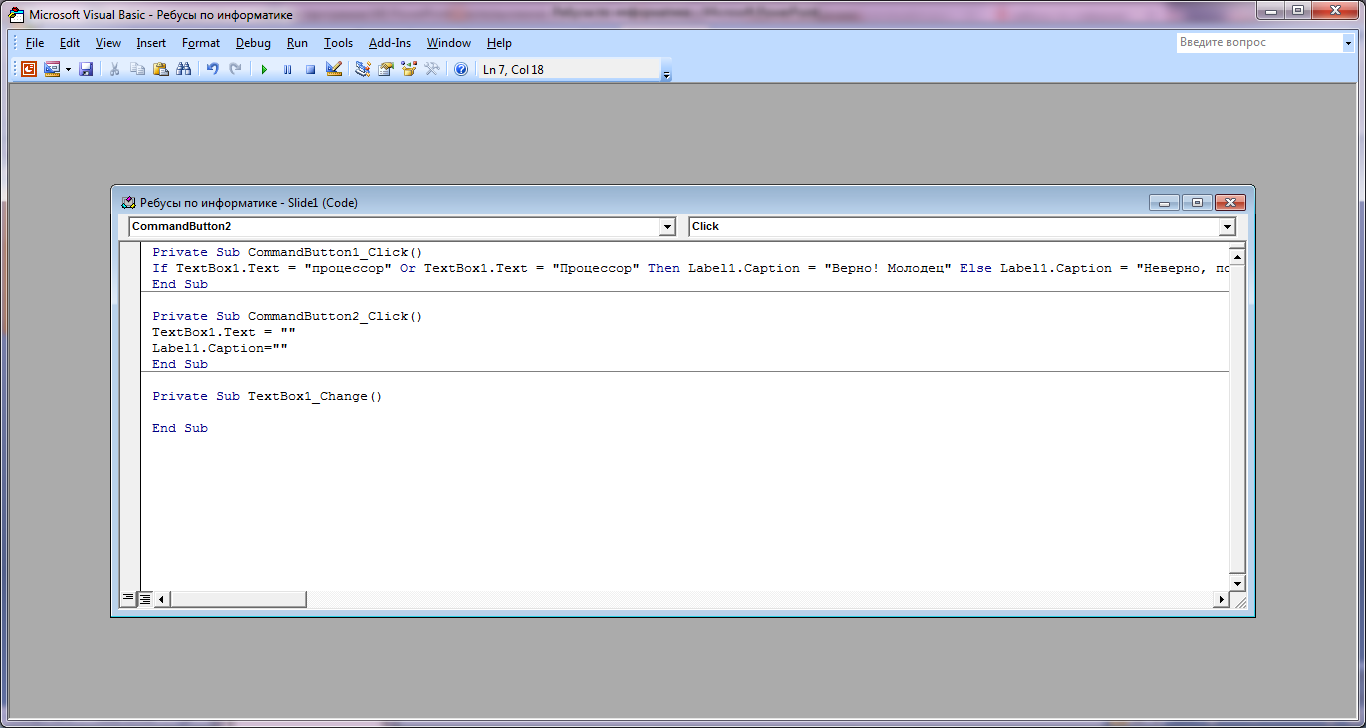Maximize the Slide1 (Code) window
This screenshot has width=1366, height=728.
(x=1197, y=202)
